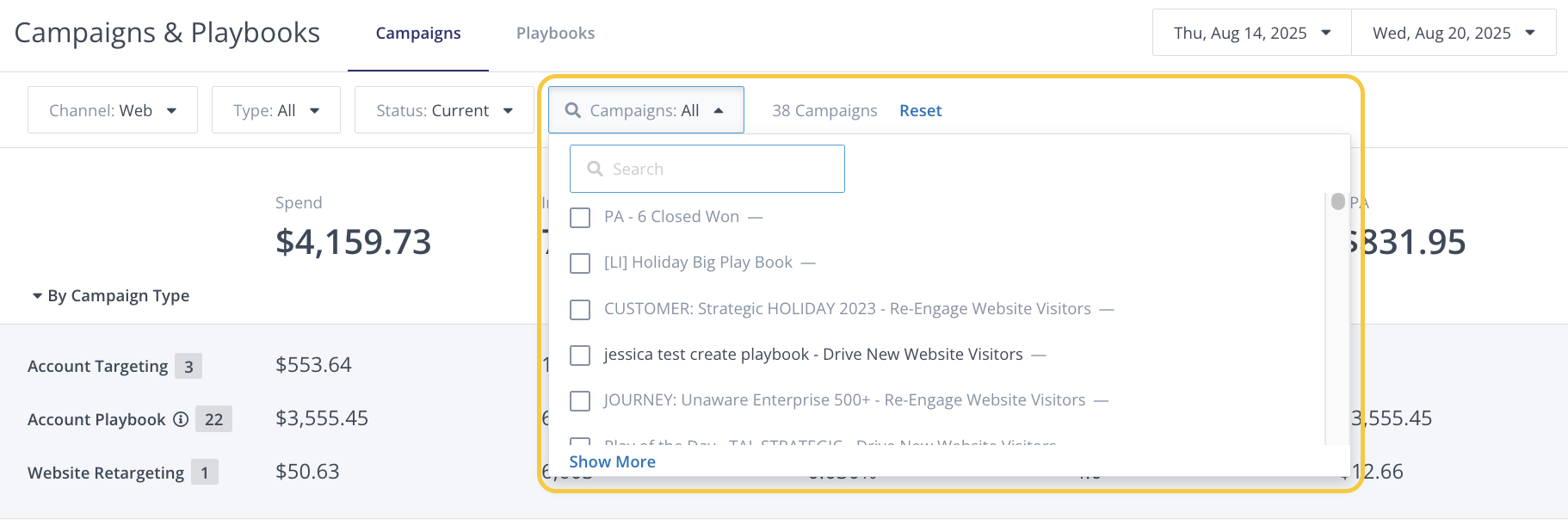
Task: Click the arrow beside Thu, Aug 14, 2025
Action: [x=1326, y=33]
